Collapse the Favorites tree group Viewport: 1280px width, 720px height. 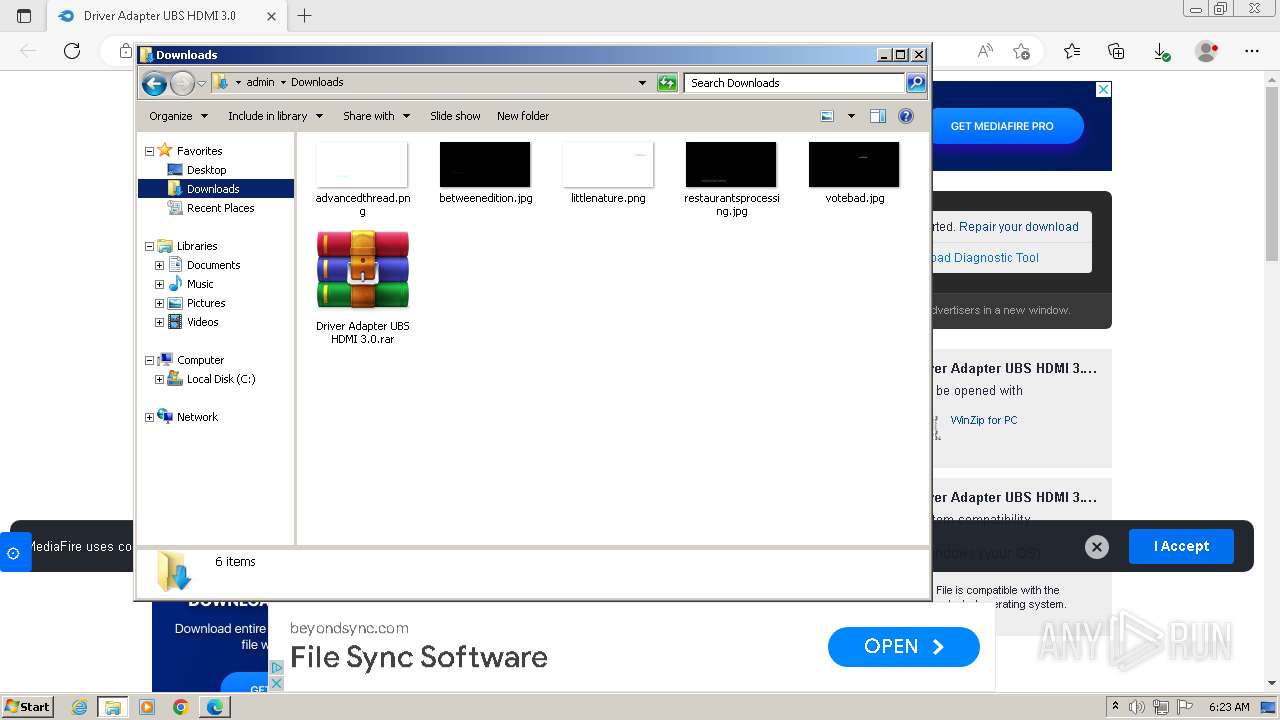[150, 152]
